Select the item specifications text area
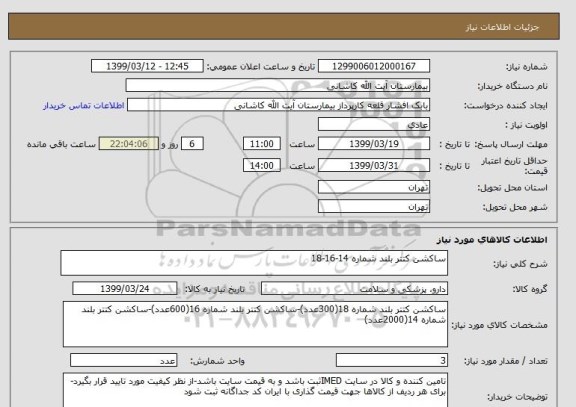Viewport: 576px width, 407px height. coord(255,324)
